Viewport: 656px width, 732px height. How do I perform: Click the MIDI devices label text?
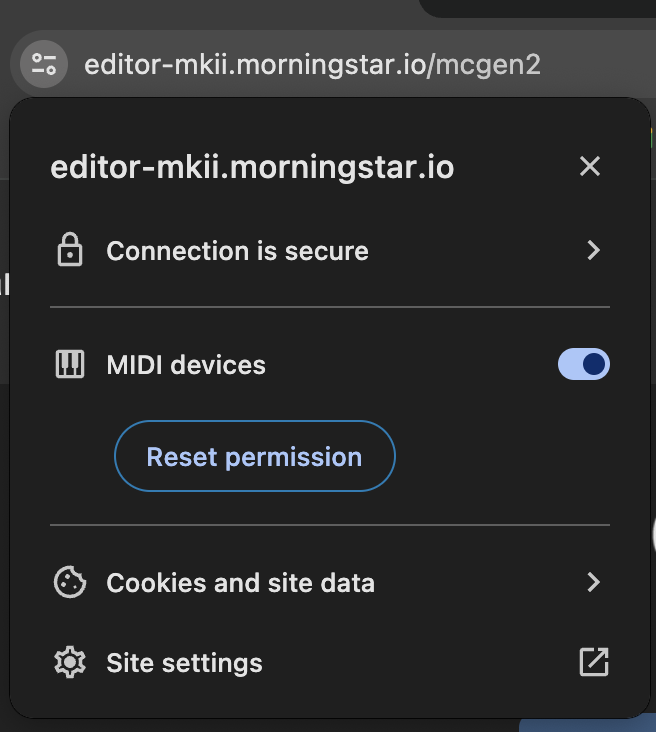(186, 365)
